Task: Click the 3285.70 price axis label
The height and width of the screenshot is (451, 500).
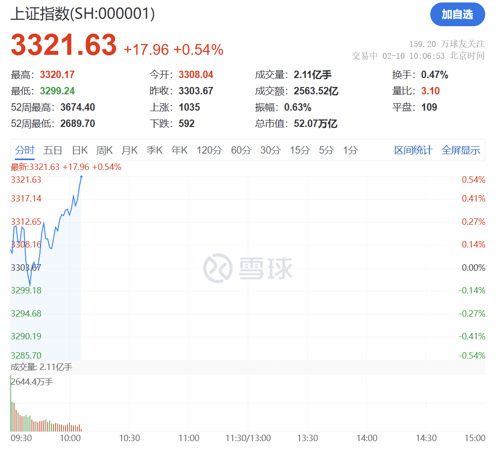Action: pyautogui.click(x=26, y=355)
